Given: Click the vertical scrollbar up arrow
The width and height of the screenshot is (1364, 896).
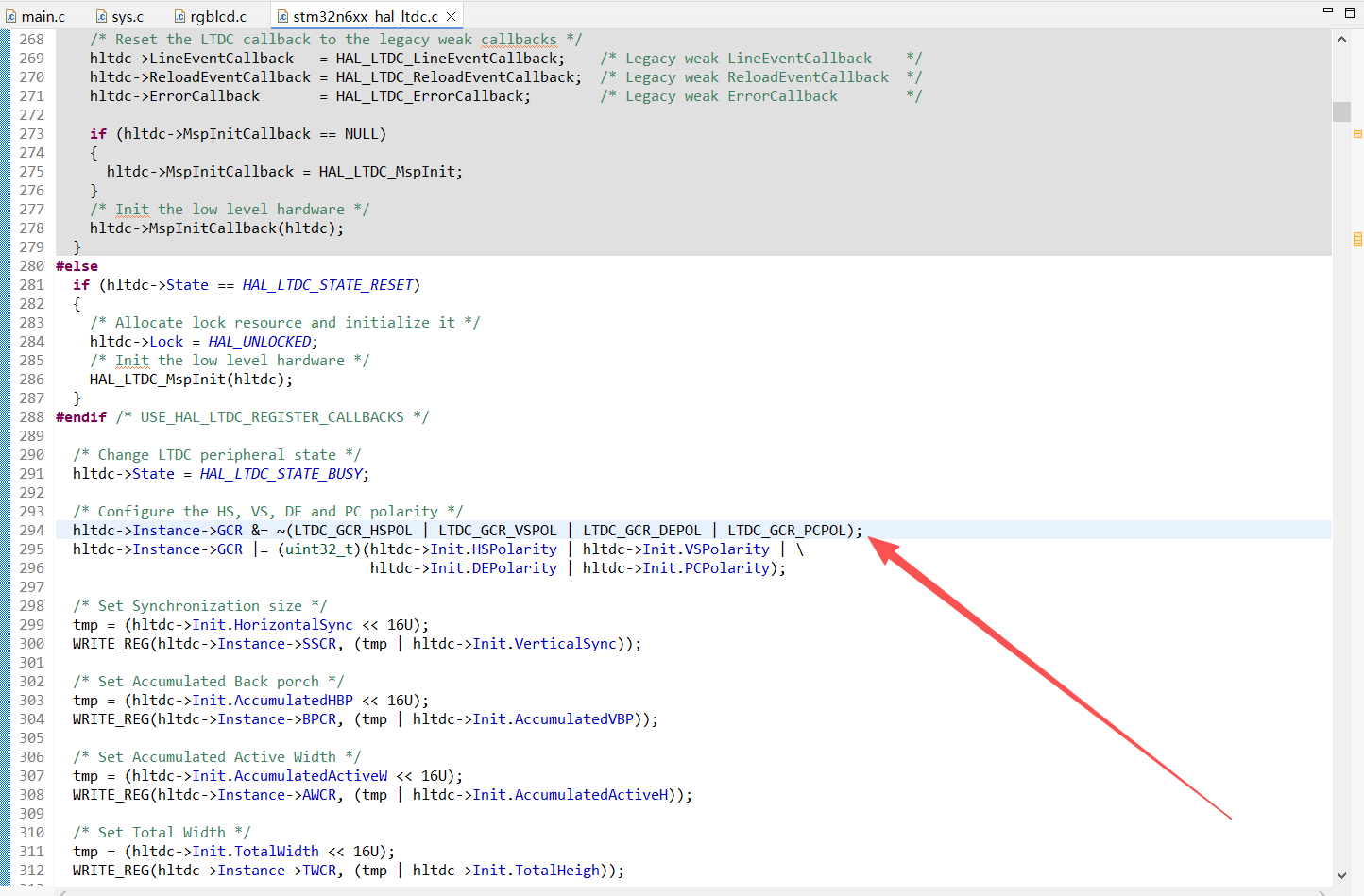Looking at the screenshot, I should [x=1341, y=40].
